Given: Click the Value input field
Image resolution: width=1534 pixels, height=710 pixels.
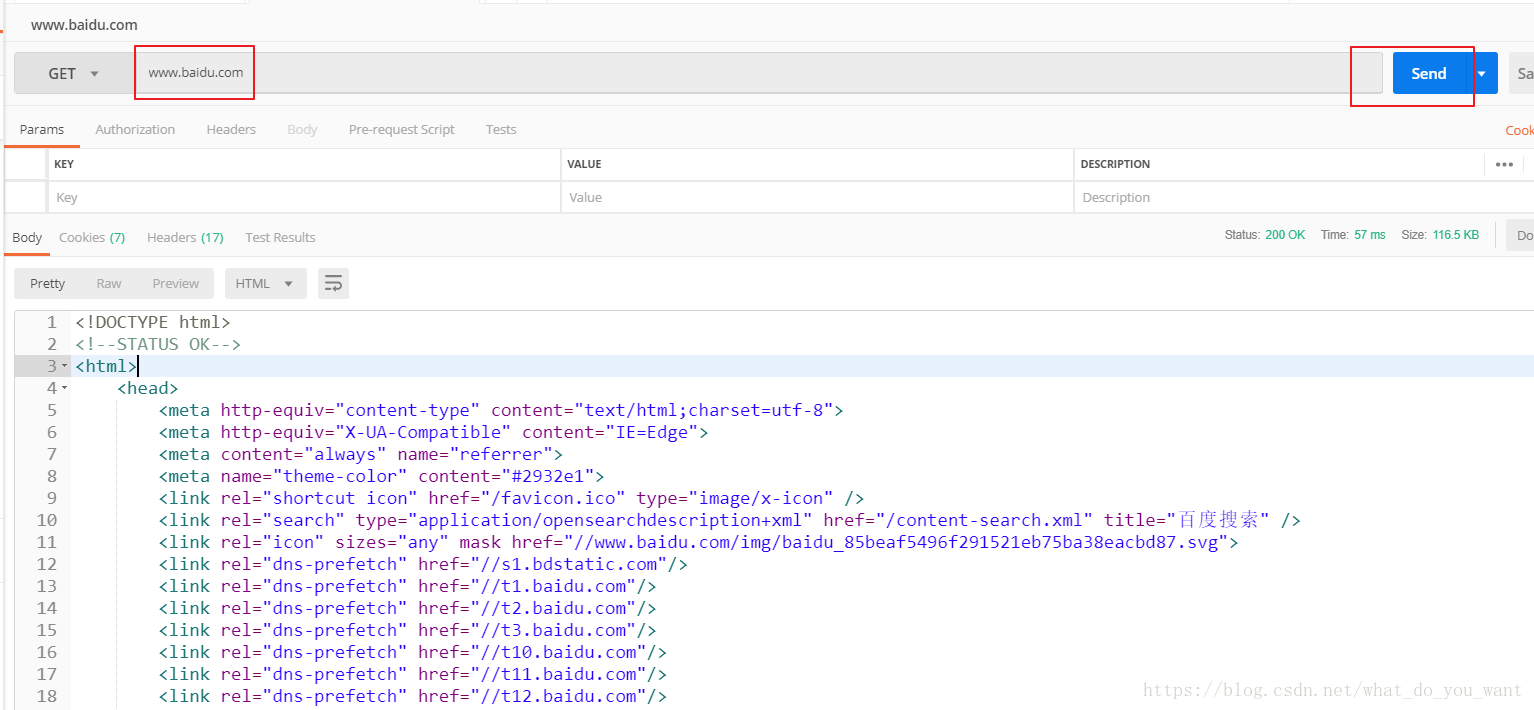Looking at the screenshot, I should coord(817,198).
